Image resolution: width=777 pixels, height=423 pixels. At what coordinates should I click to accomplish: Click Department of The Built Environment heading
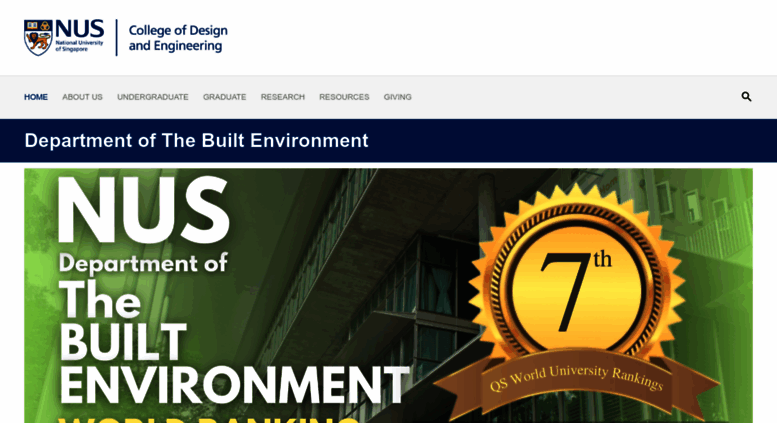(196, 141)
